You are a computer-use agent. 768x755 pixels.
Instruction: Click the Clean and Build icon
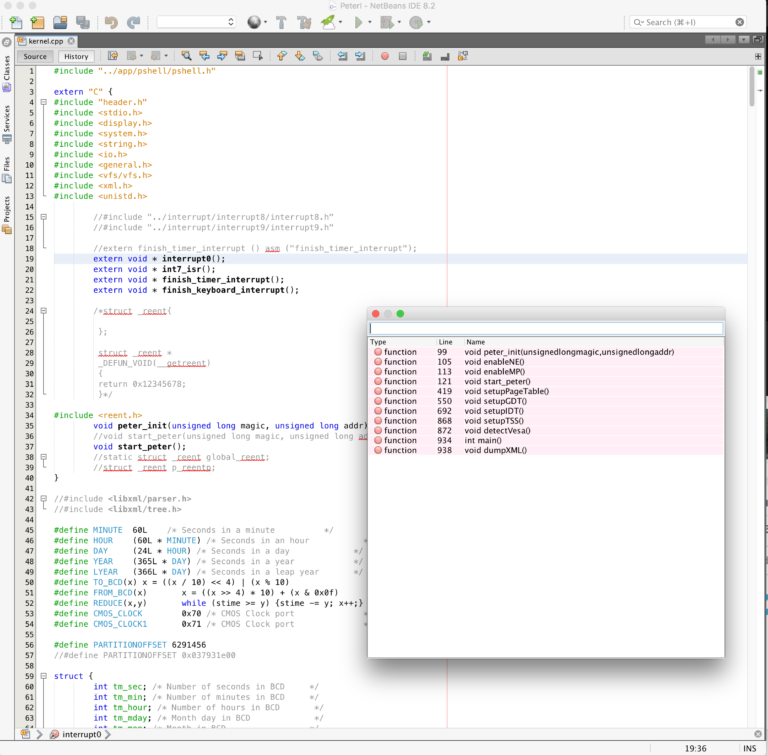tap(304, 23)
